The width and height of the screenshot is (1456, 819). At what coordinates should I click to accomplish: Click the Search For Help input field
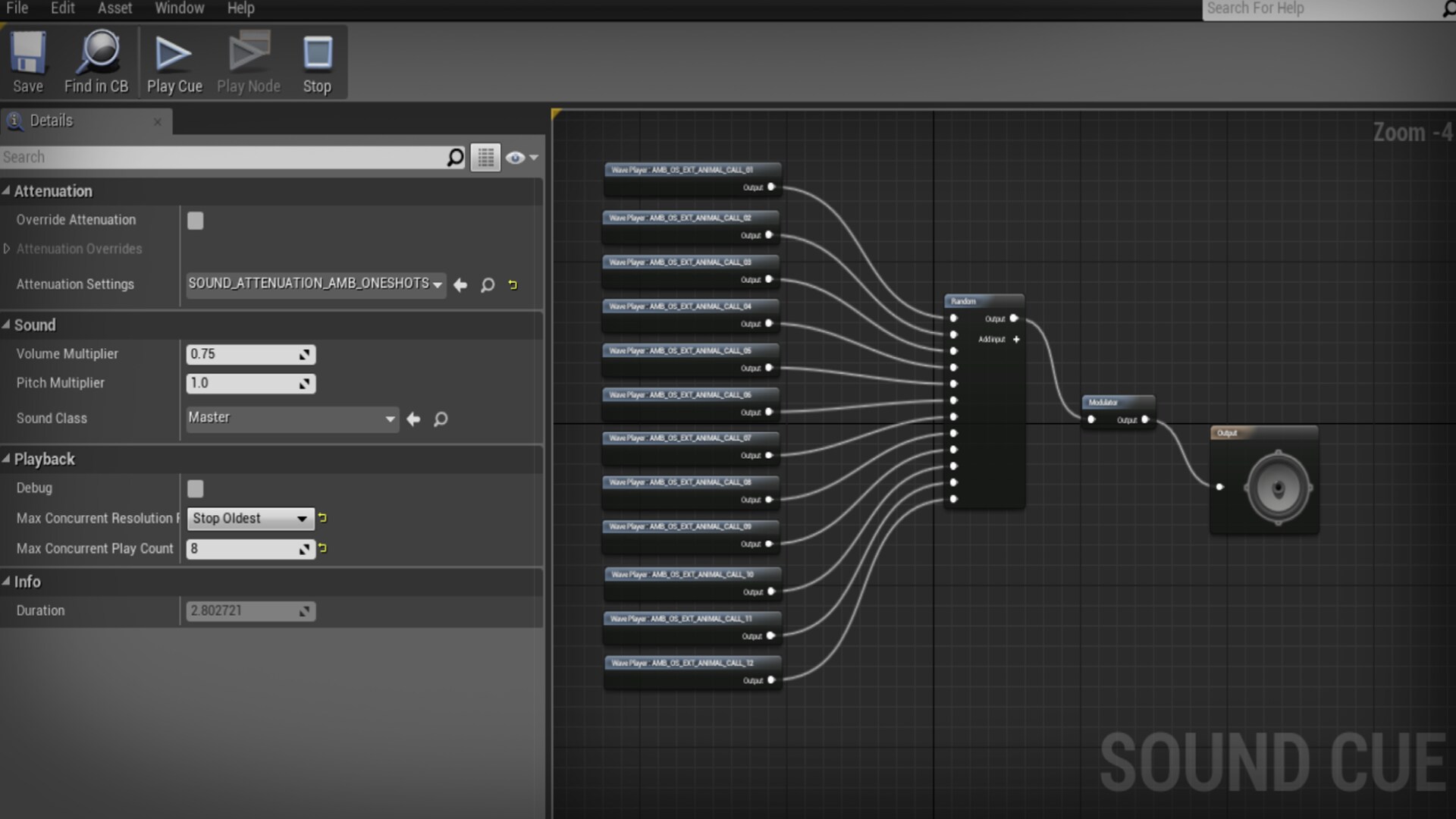(1319, 9)
